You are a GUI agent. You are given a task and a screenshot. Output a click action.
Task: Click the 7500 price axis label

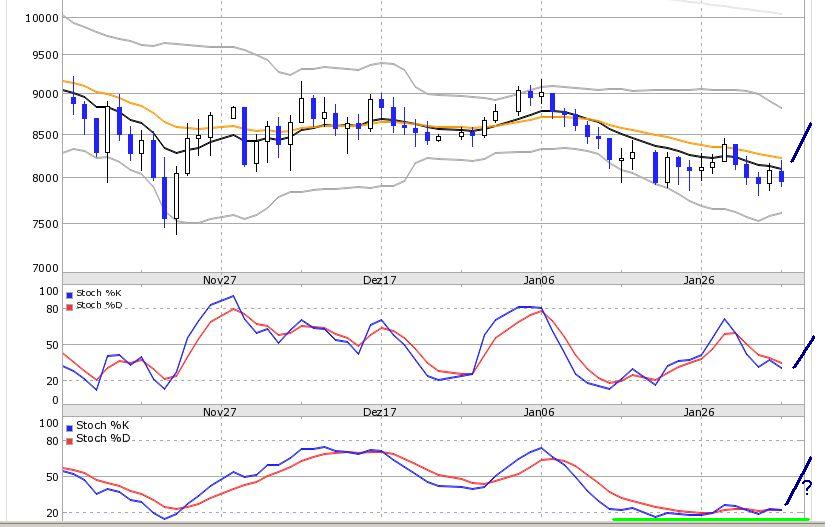pos(45,224)
